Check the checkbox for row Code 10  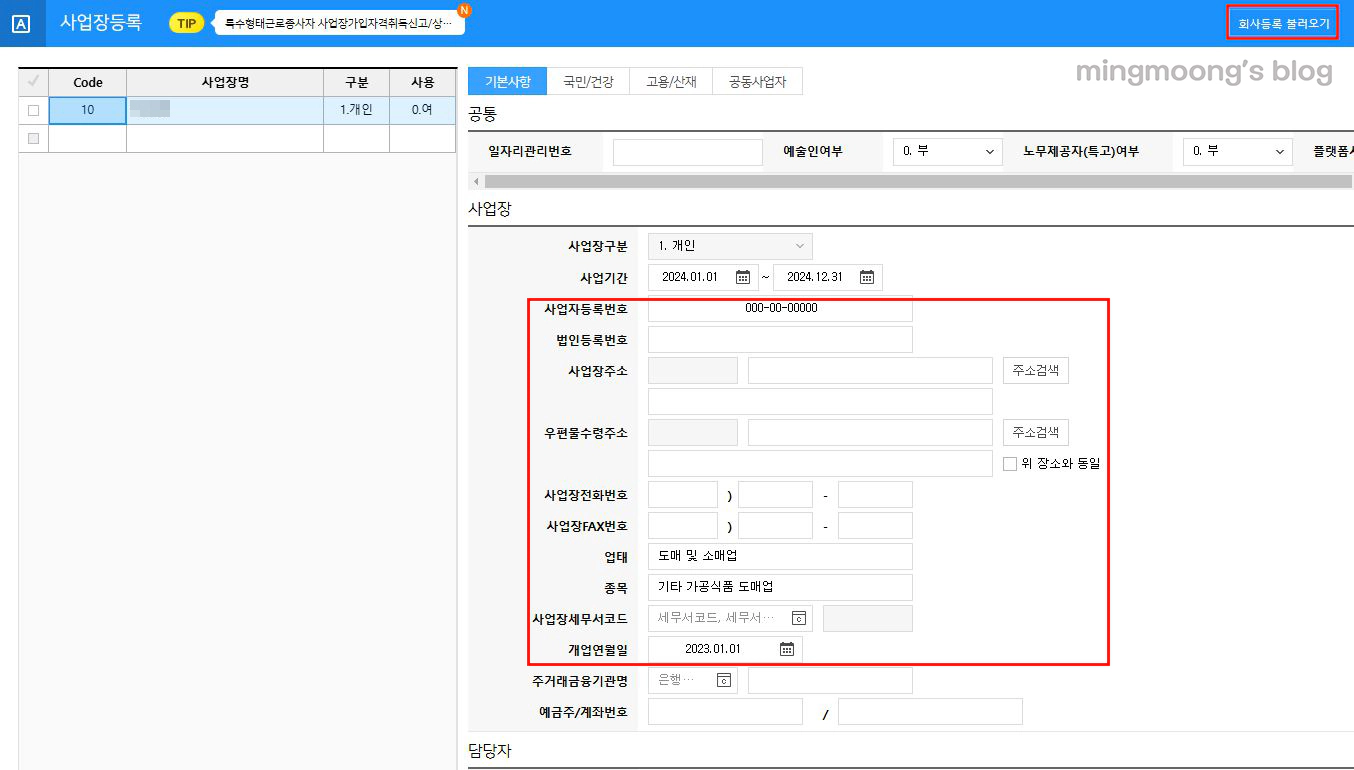pos(33,110)
